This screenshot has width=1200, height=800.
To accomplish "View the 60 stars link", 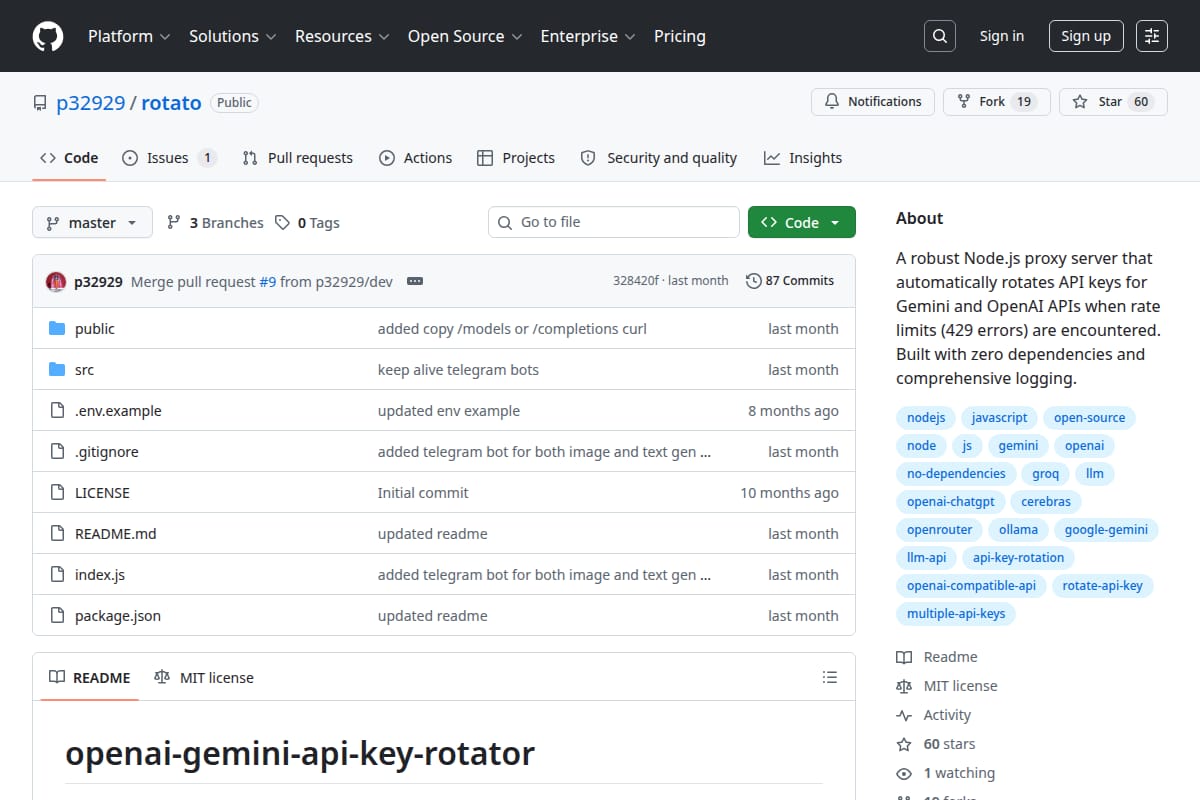I will 936,744.
